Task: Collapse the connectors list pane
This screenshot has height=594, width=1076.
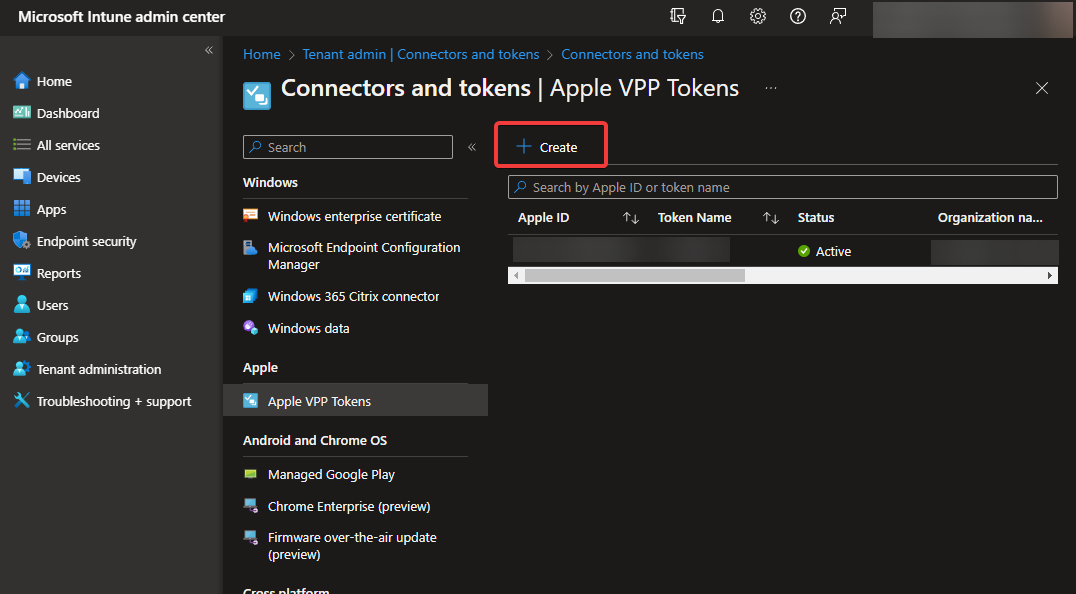Action: pos(471,146)
